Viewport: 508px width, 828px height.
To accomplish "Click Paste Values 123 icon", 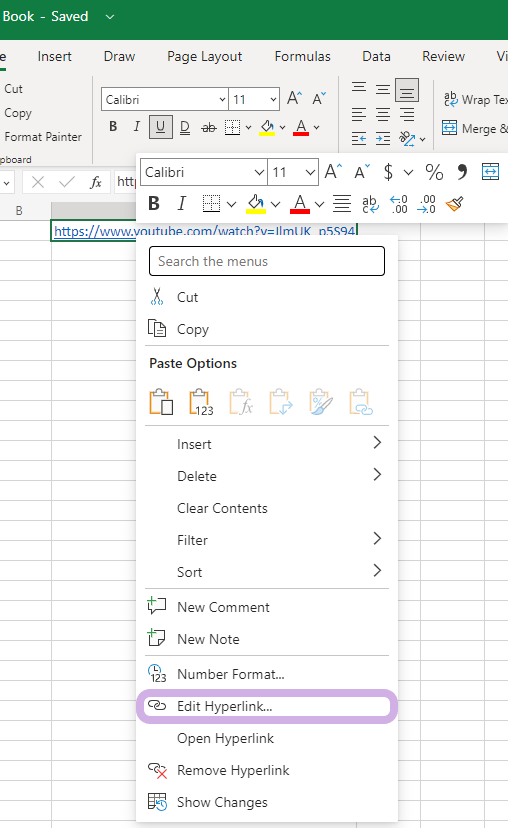I will [x=201, y=402].
